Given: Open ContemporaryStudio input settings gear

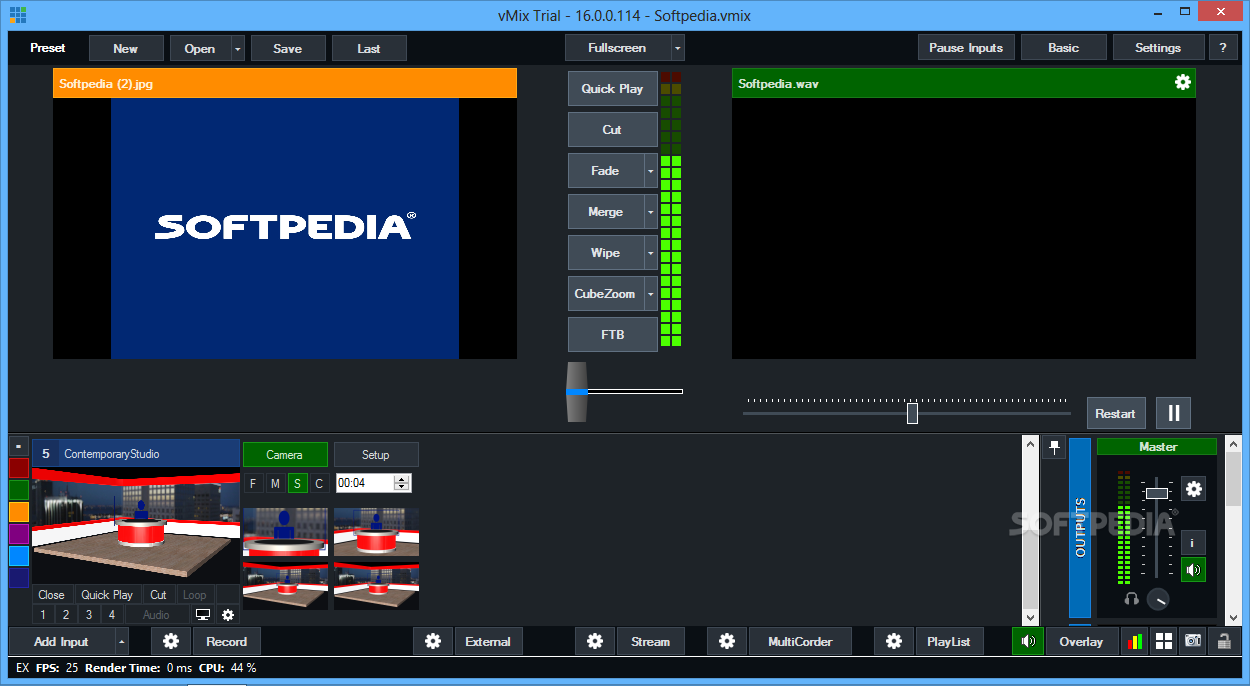Looking at the screenshot, I should click(228, 615).
